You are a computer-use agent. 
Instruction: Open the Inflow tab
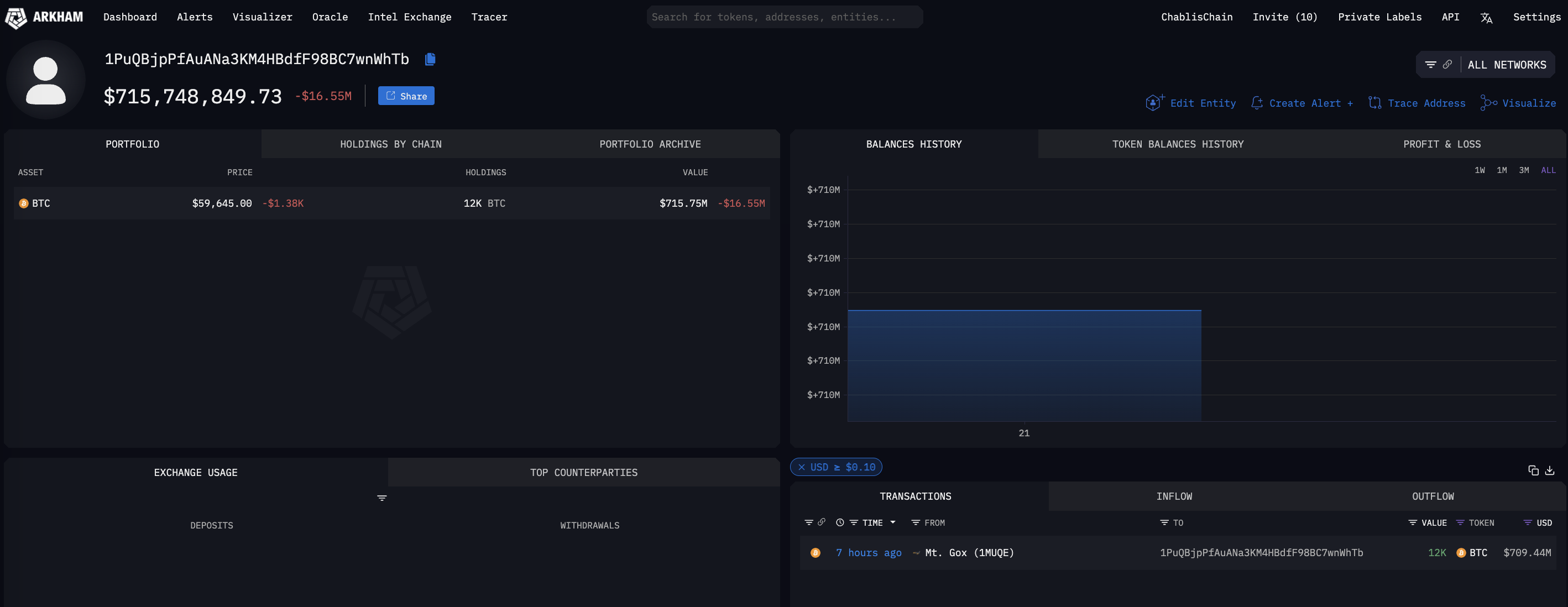(x=1174, y=496)
